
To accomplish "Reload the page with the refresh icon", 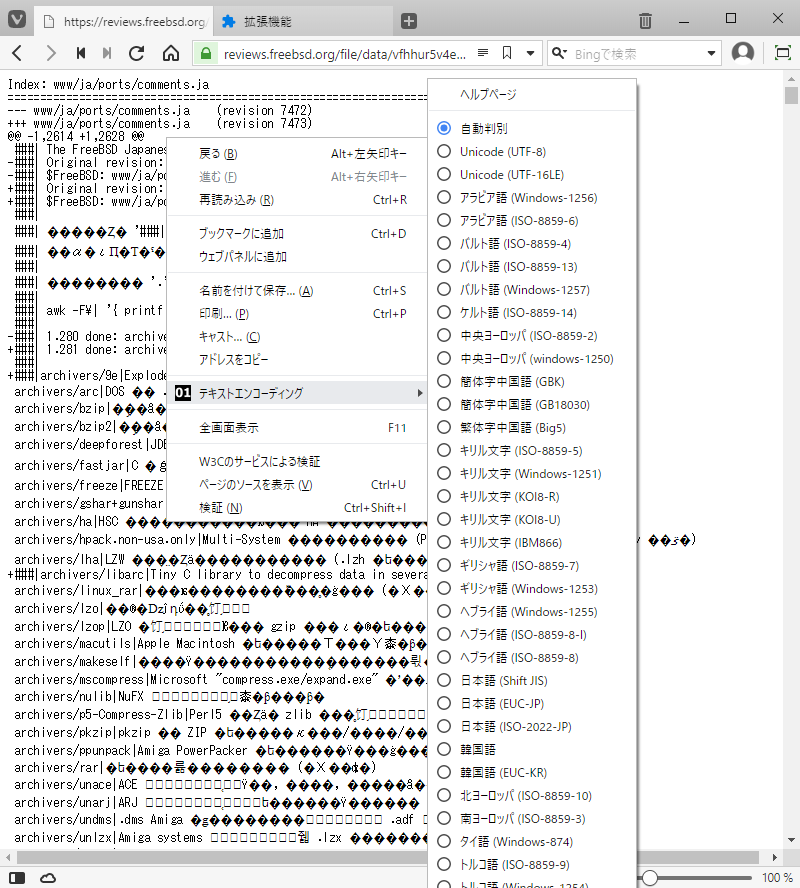I will pyautogui.click(x=136, y=53).
